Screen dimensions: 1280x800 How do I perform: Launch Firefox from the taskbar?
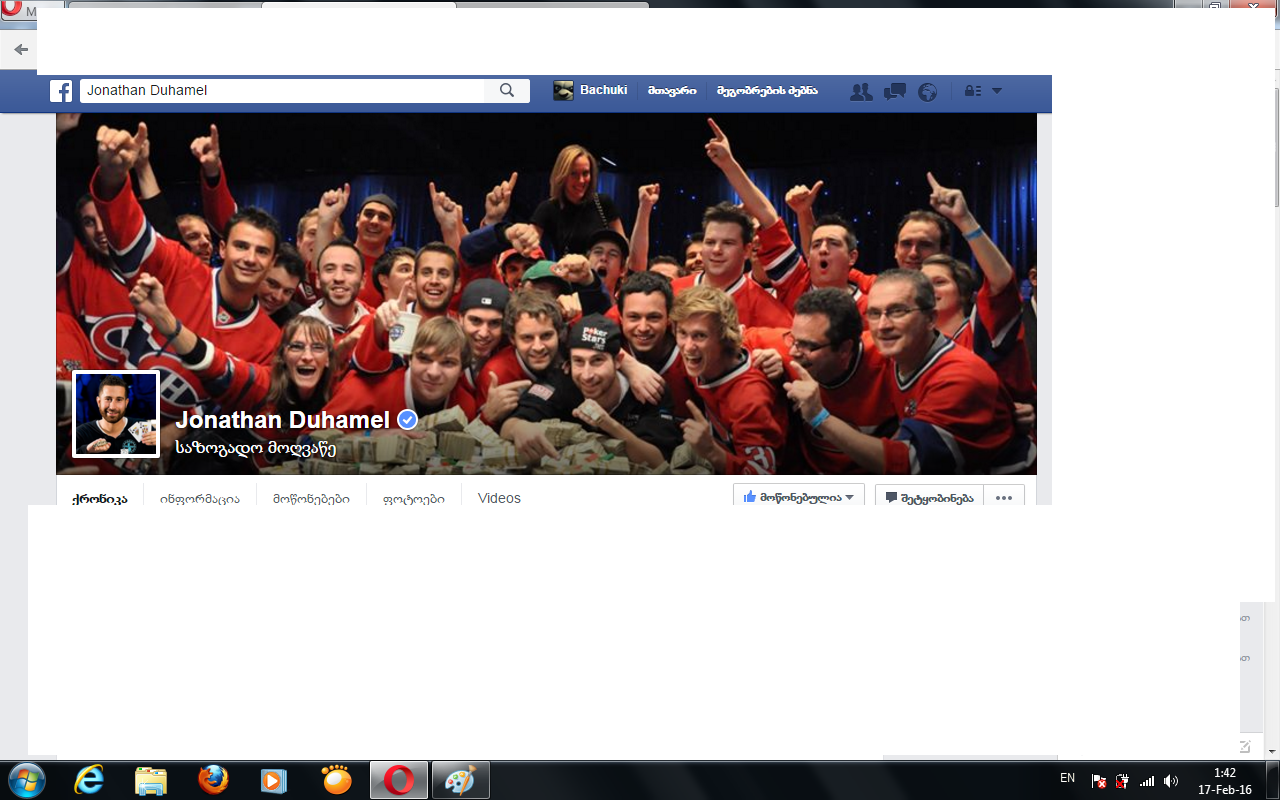tap(213, 779)
